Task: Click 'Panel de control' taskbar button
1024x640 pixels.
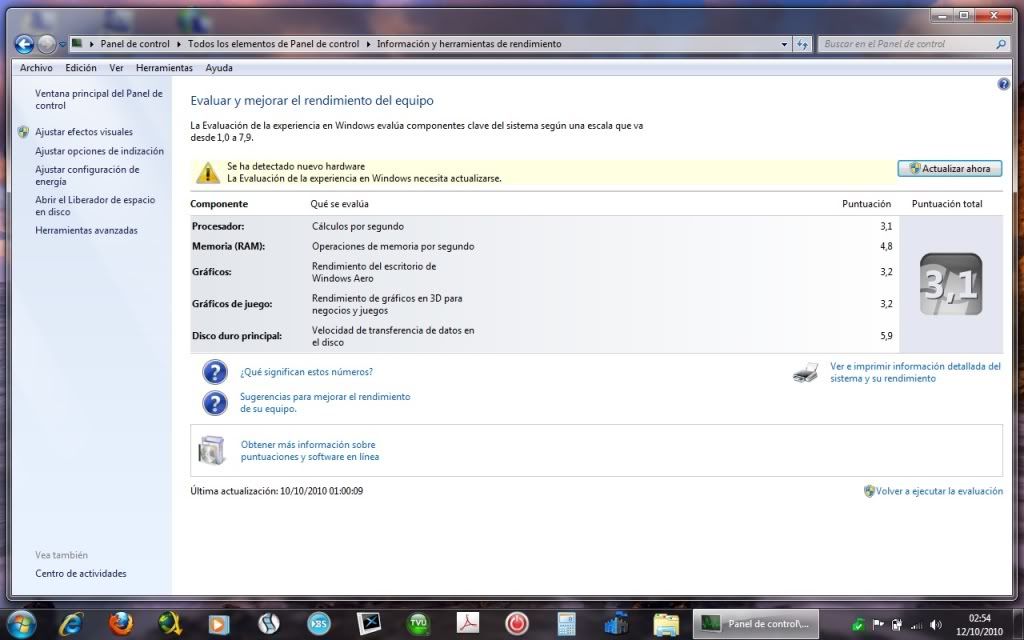Action: 755,624
